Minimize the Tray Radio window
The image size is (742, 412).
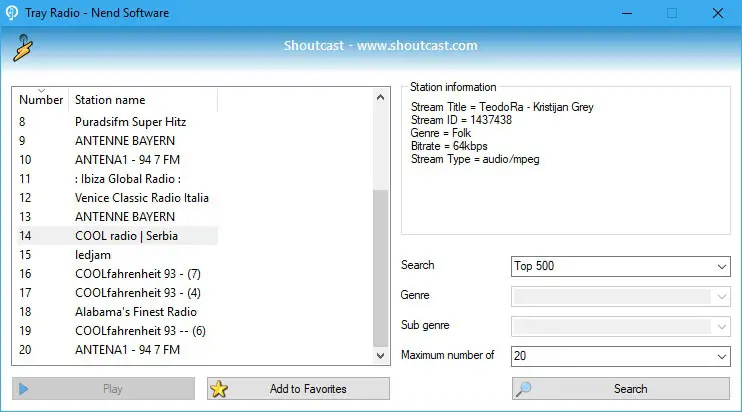[627, 13]
